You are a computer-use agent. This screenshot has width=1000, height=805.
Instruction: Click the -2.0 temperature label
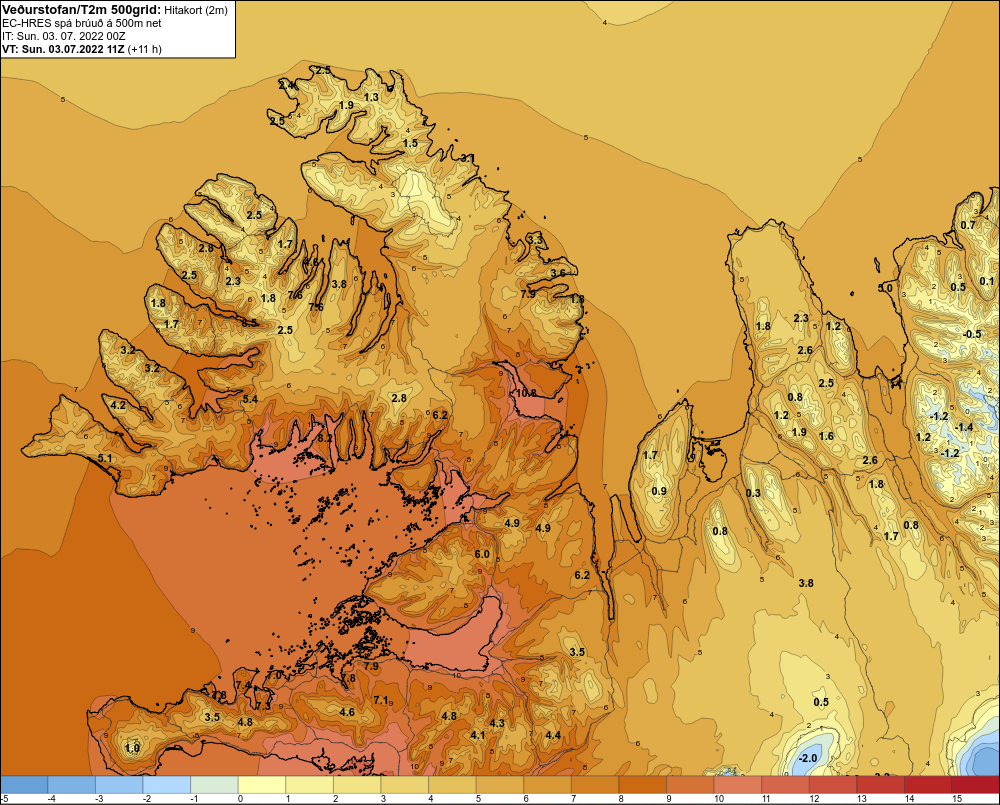coord(808,758)
